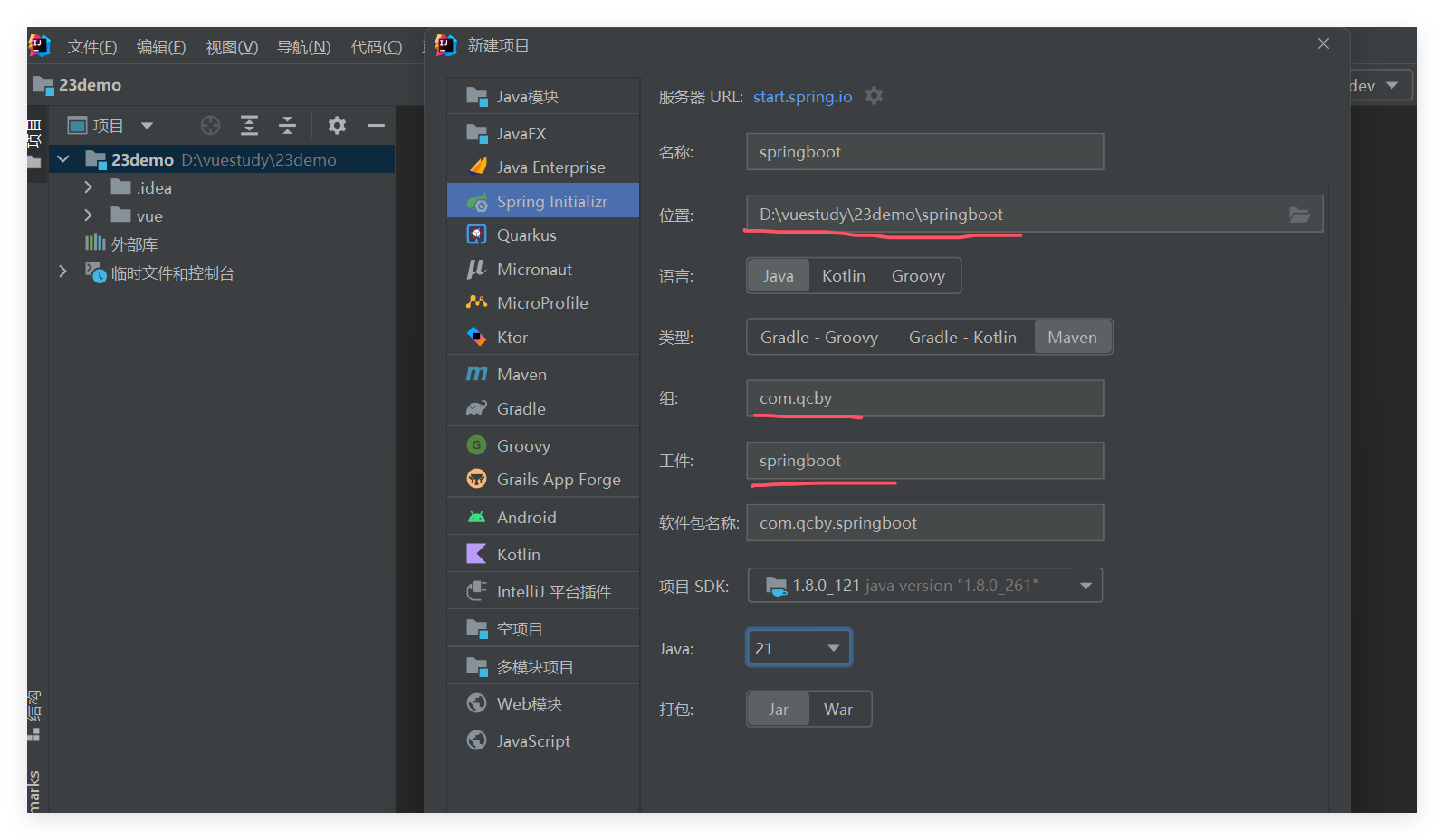Choose Groovy language option
The height and width of the screenshot is (840, 1444).
(918, 276)
